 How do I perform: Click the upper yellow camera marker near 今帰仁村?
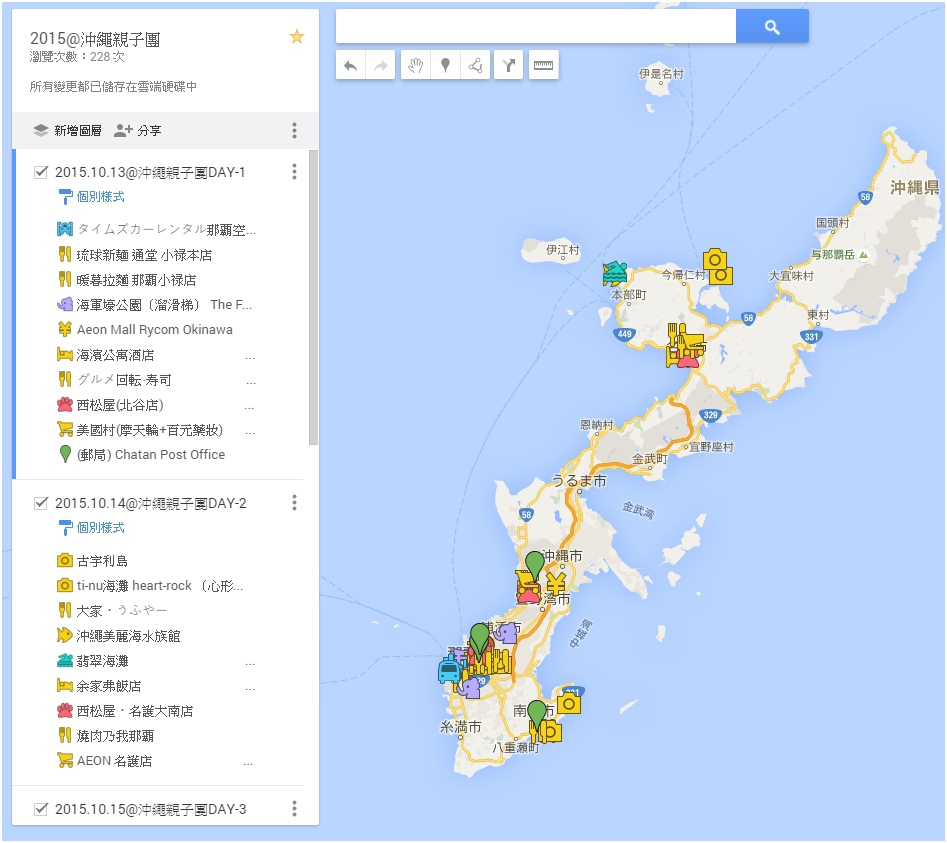coord(715,259)
